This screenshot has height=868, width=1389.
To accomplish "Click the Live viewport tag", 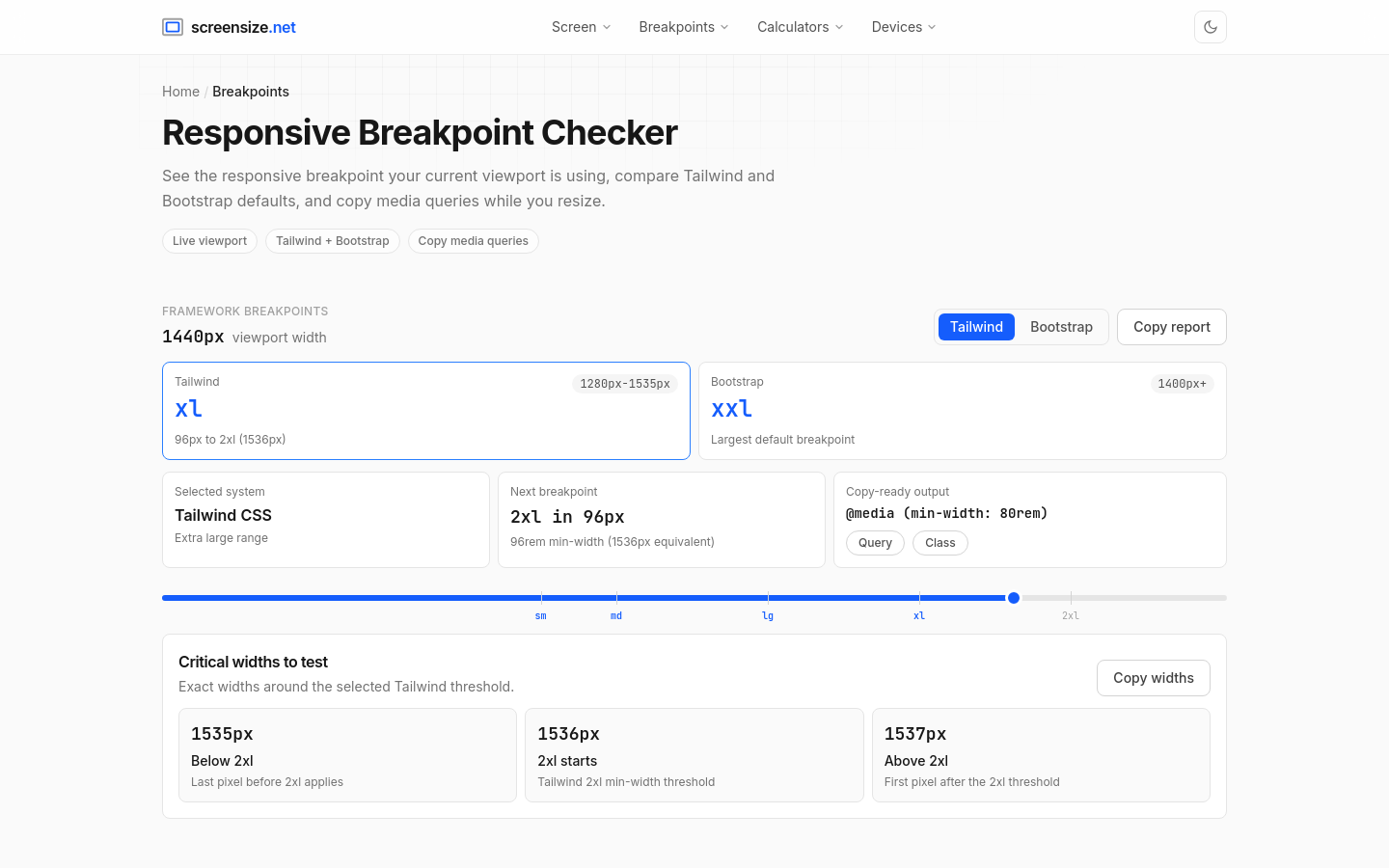I will click(209, 241).
